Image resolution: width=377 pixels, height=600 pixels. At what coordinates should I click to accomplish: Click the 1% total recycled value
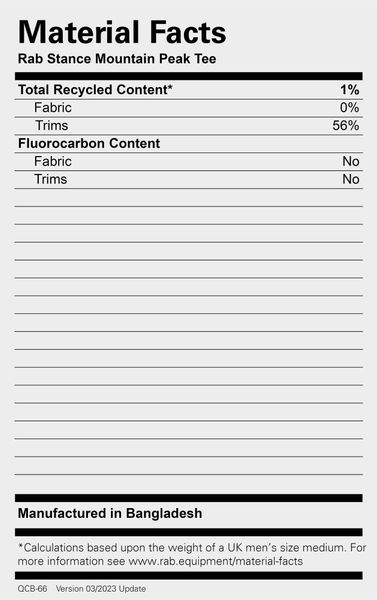(350, 90)
